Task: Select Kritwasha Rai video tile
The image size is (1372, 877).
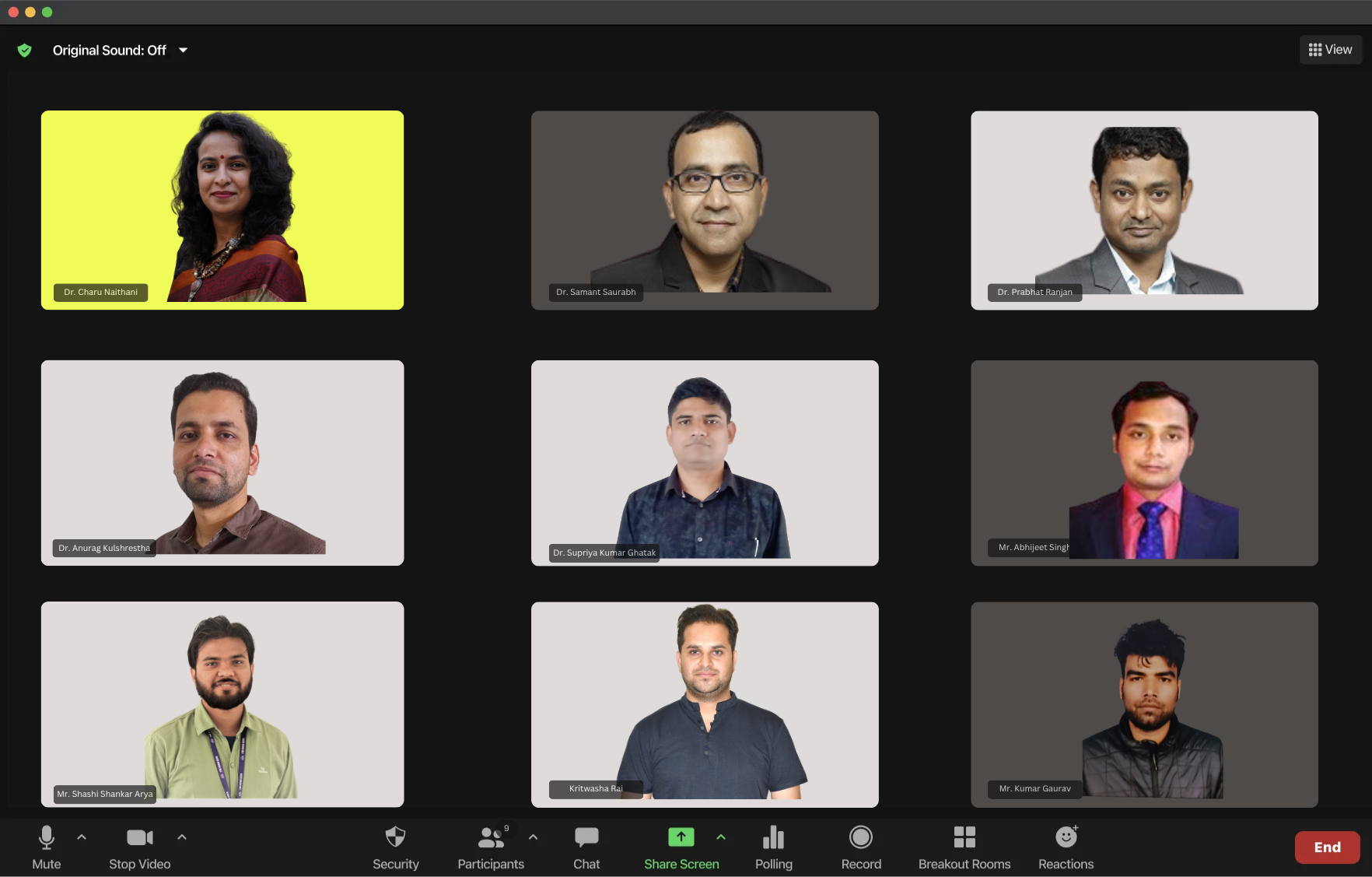Action: (705, 704)
